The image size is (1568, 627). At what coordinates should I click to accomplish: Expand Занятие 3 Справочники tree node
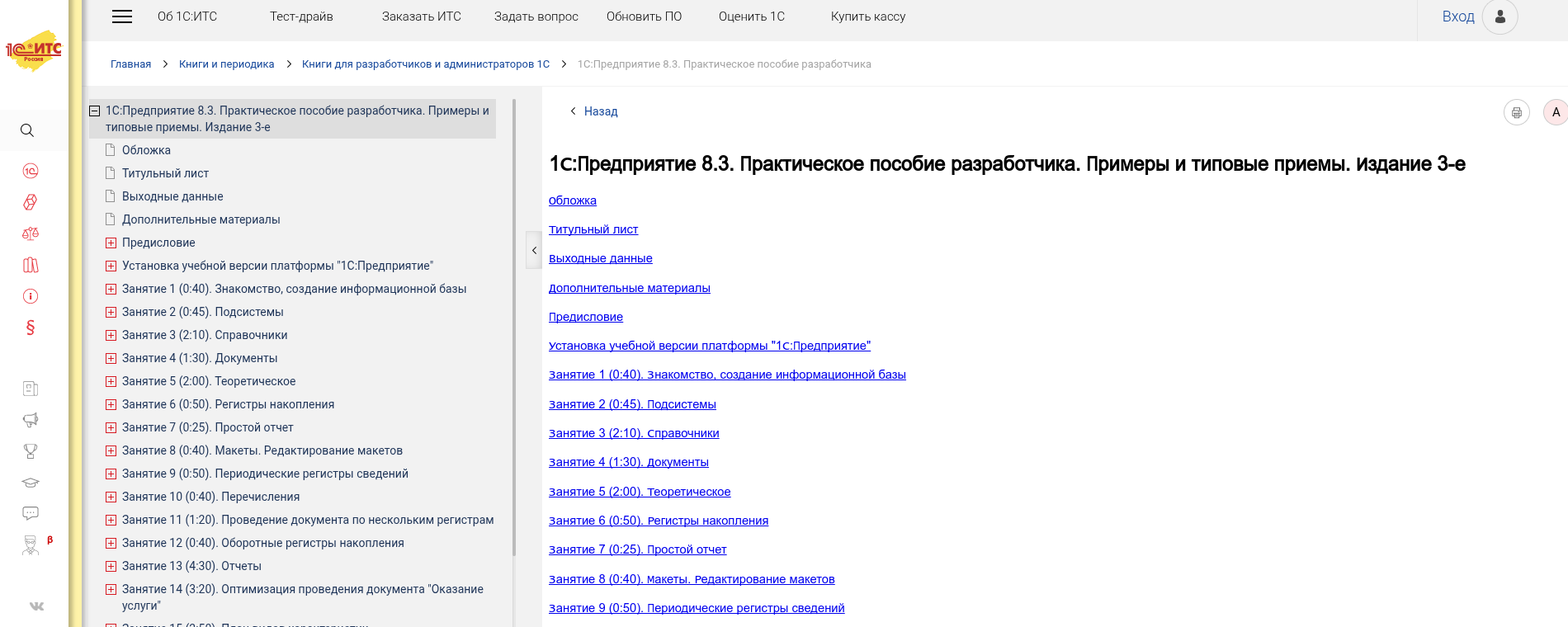111,335
